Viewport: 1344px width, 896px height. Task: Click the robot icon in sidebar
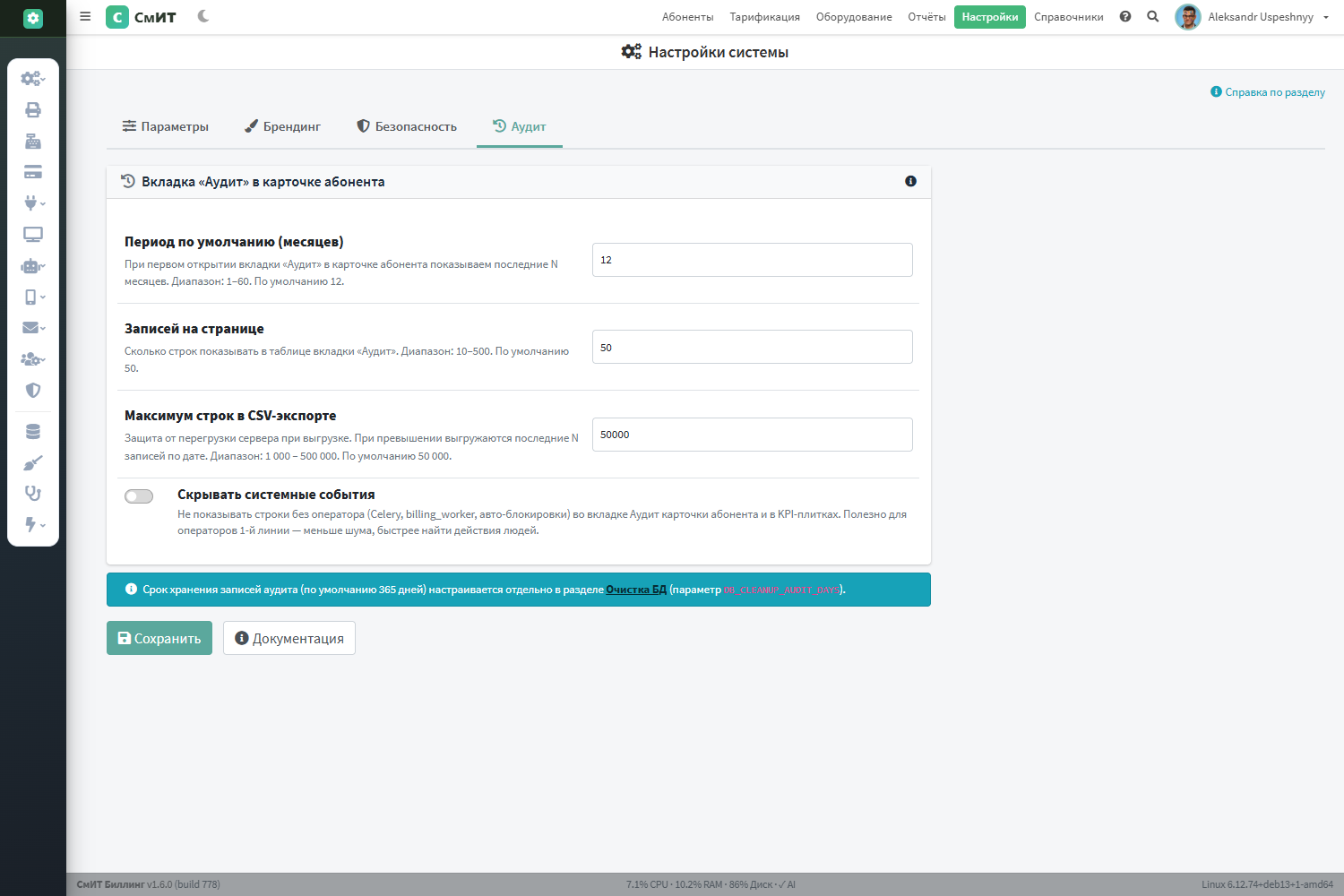click(31, 266)
